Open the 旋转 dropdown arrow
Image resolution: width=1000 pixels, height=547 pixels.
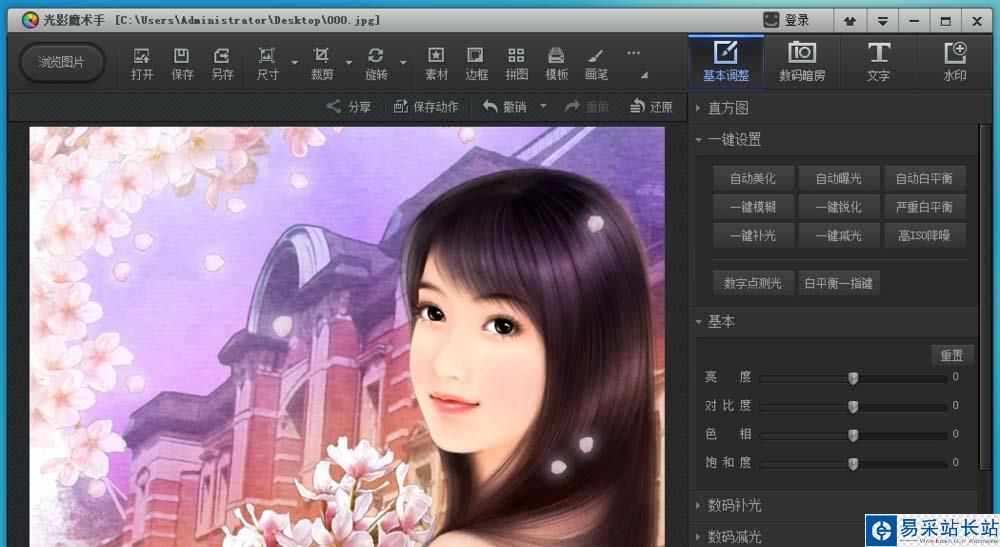point(404,62)
